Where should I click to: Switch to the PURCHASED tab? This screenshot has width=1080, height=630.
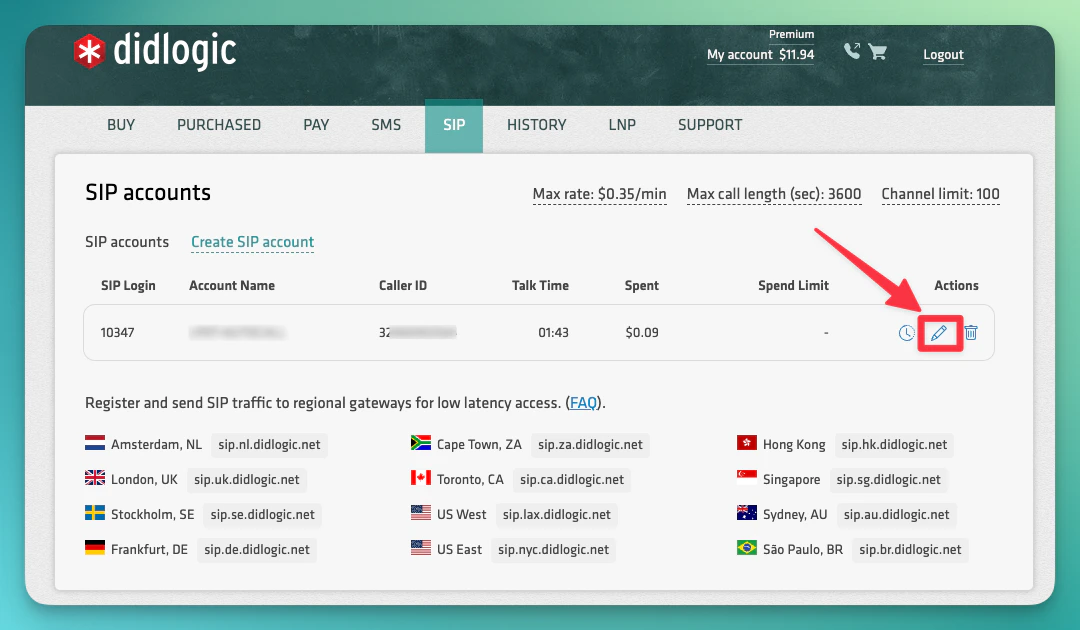(x=218, y=125)
